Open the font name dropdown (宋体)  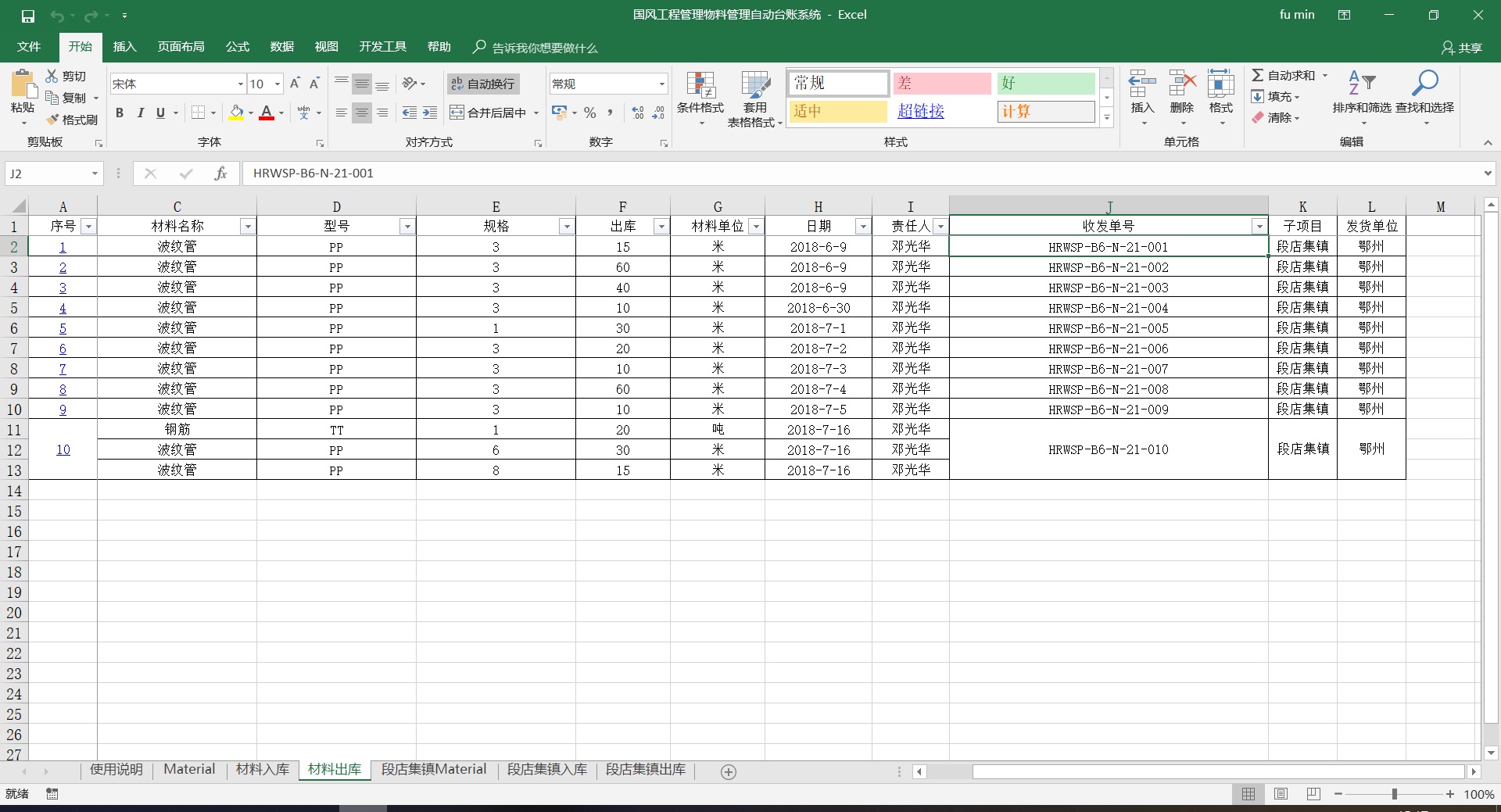click(x=240, y=84)
